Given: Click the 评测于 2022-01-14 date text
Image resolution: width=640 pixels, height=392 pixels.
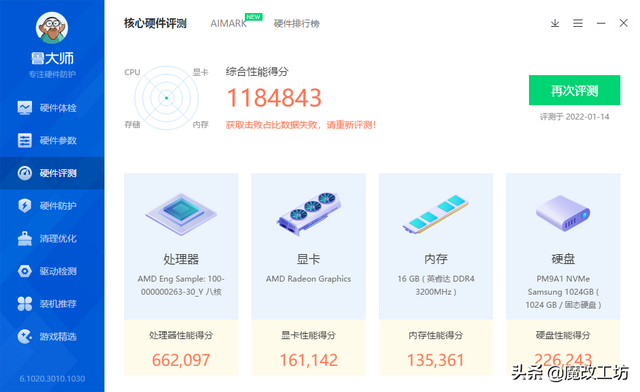Looking at the screenshot, I should click(x=574, y=117).
